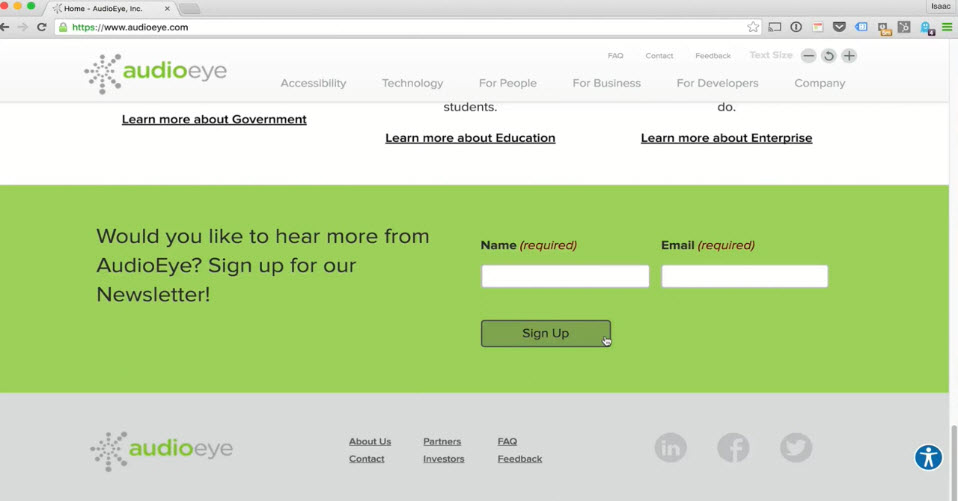958x501 pixels.
Task: Open Chrome's hamburger menu
Action: [946, 27]
